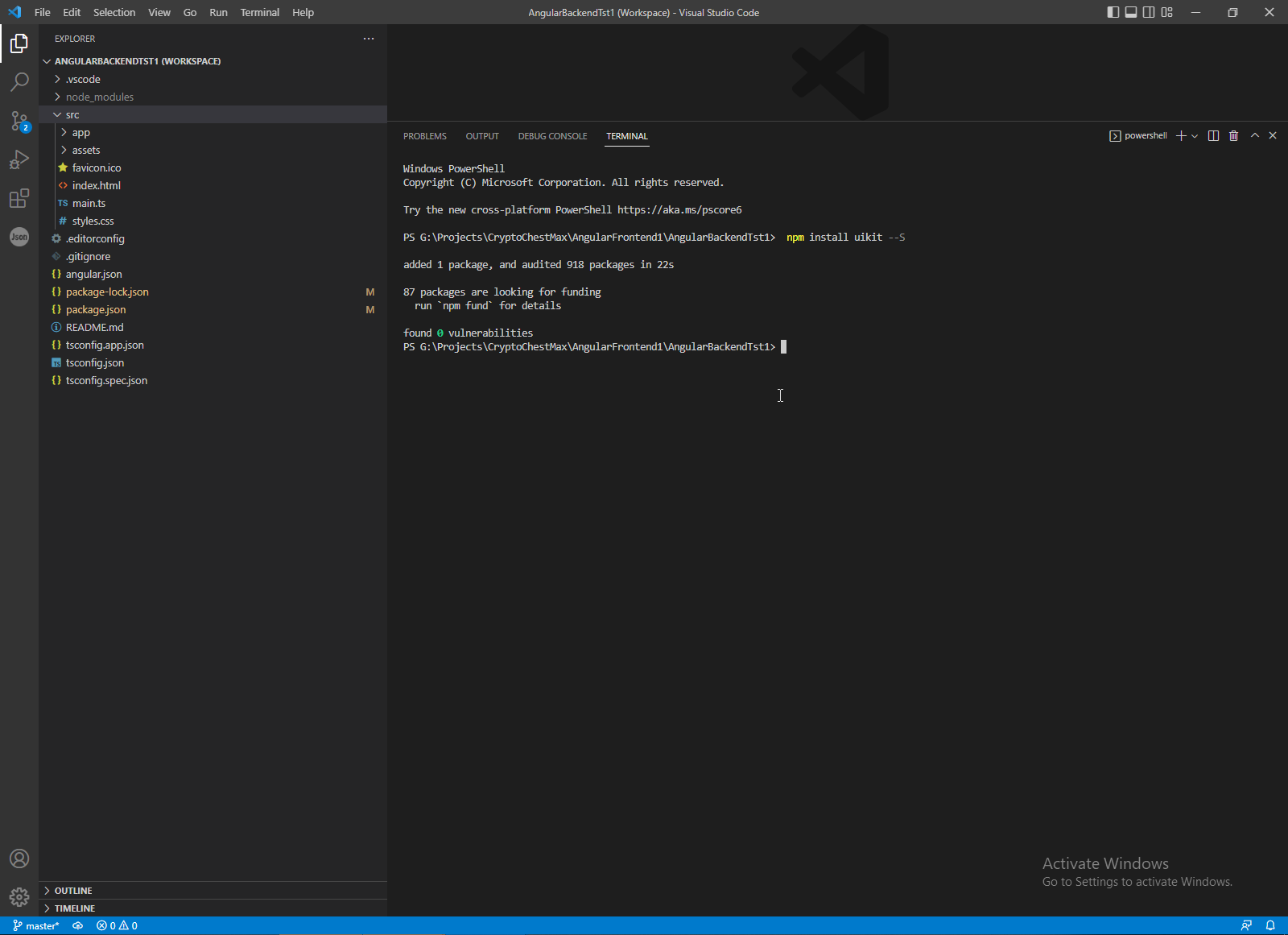Open the Manage gear menu
Screen dimensions: 1288x935
coord(19,897)
